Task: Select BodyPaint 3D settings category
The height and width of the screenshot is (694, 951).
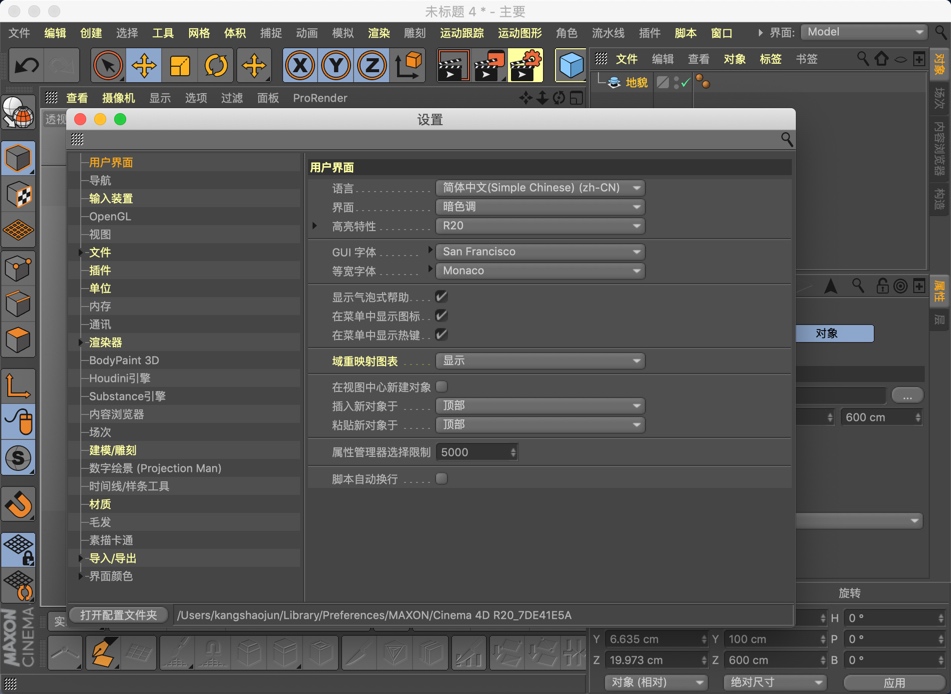Action: point(124,360)
